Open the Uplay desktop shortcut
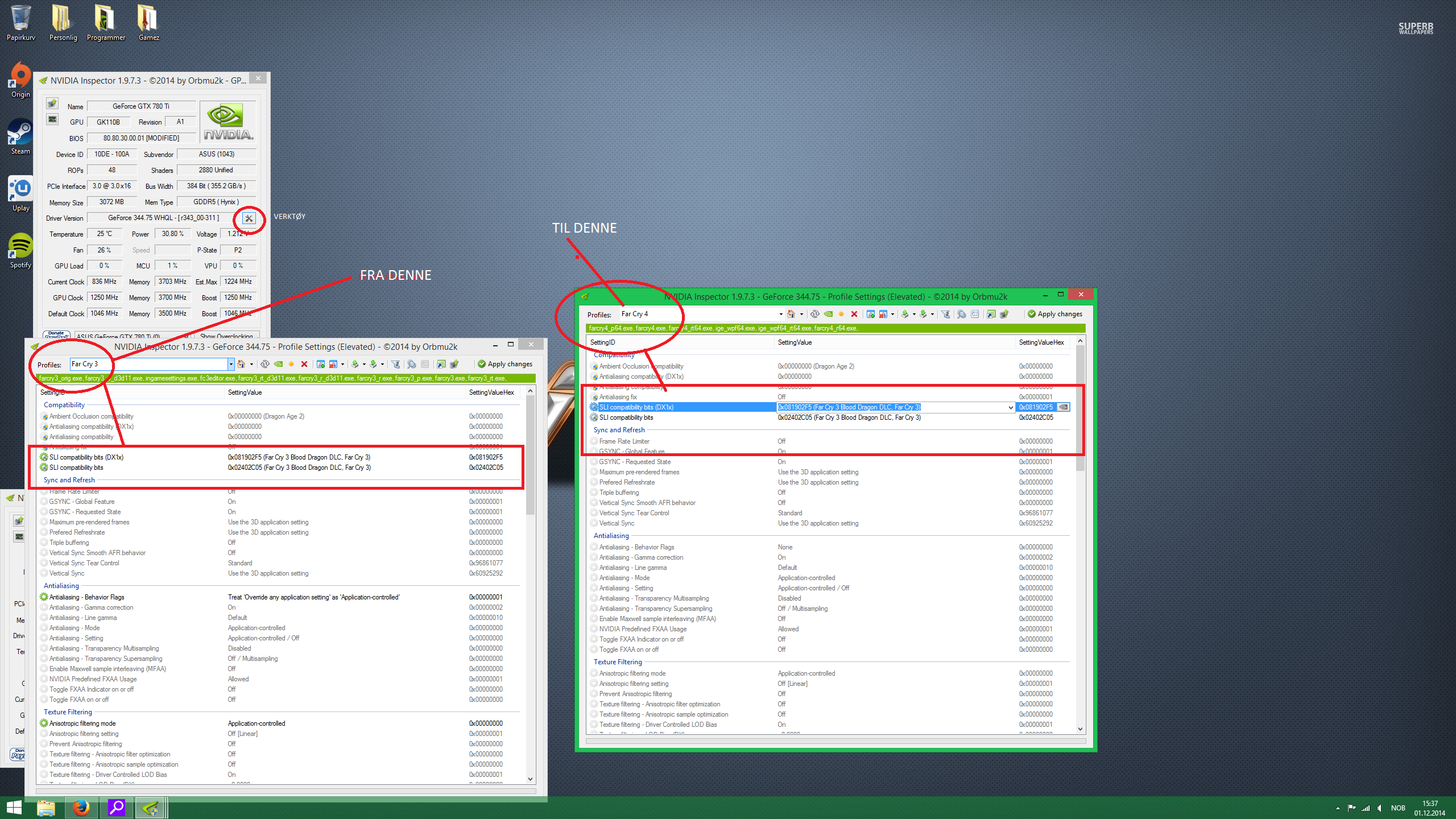 (x=20, y=193)
